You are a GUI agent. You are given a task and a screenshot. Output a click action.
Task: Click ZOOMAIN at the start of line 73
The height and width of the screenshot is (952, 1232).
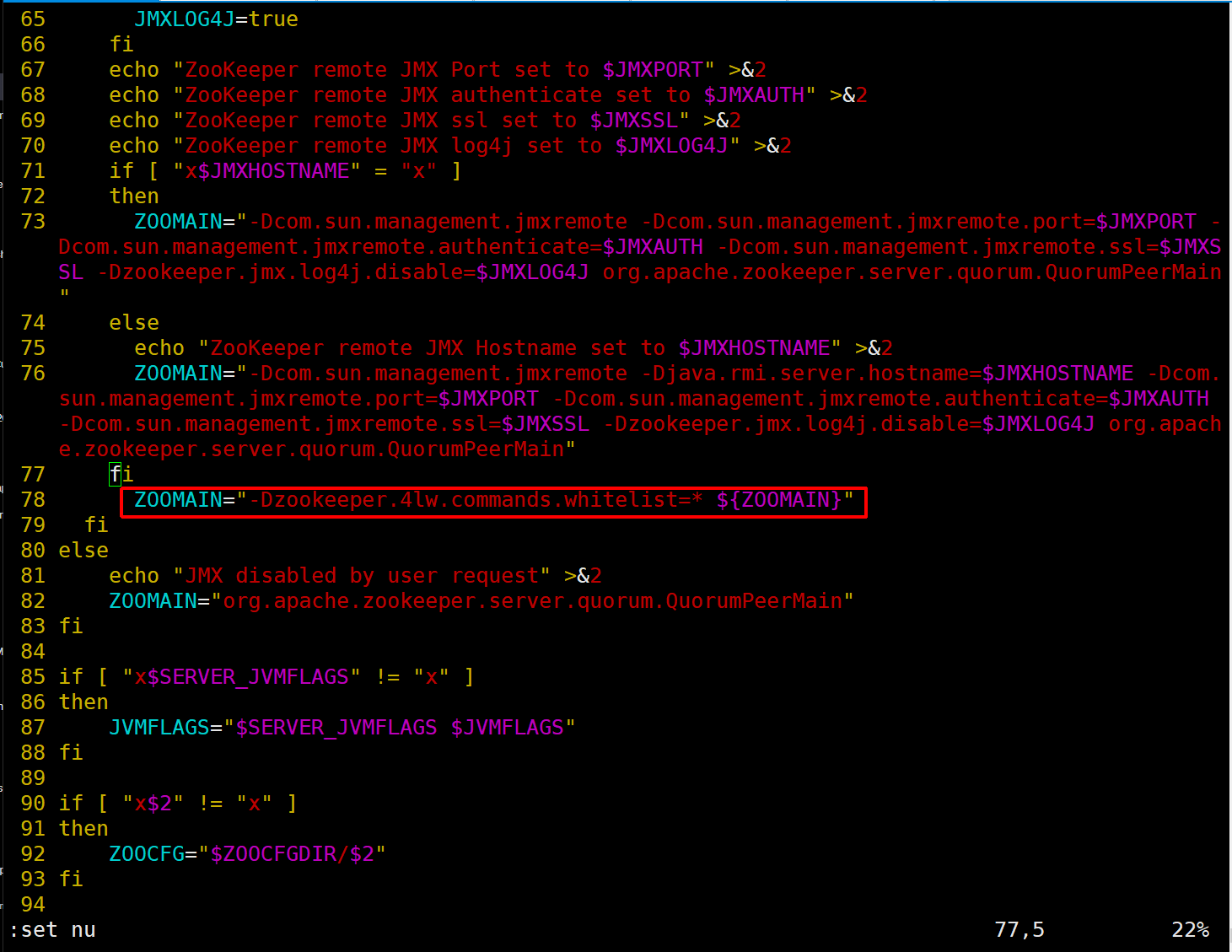[178, 222]
